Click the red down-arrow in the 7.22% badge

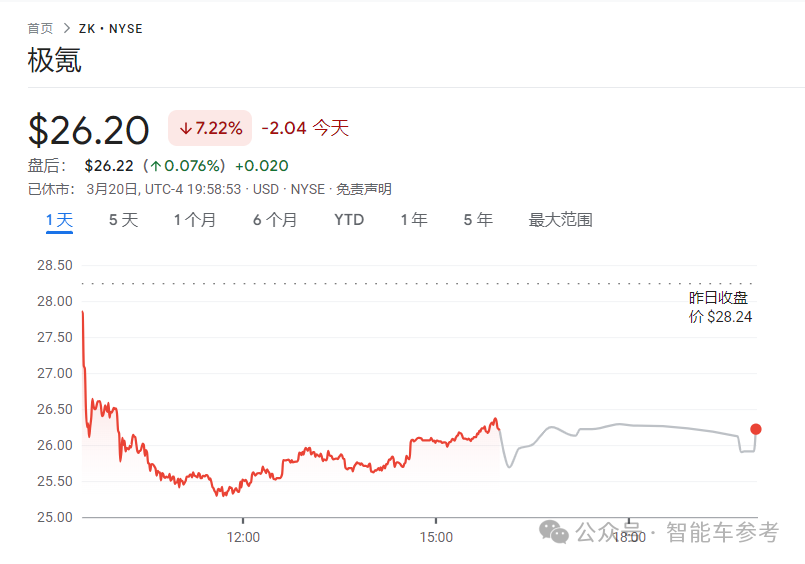(185, 128)
